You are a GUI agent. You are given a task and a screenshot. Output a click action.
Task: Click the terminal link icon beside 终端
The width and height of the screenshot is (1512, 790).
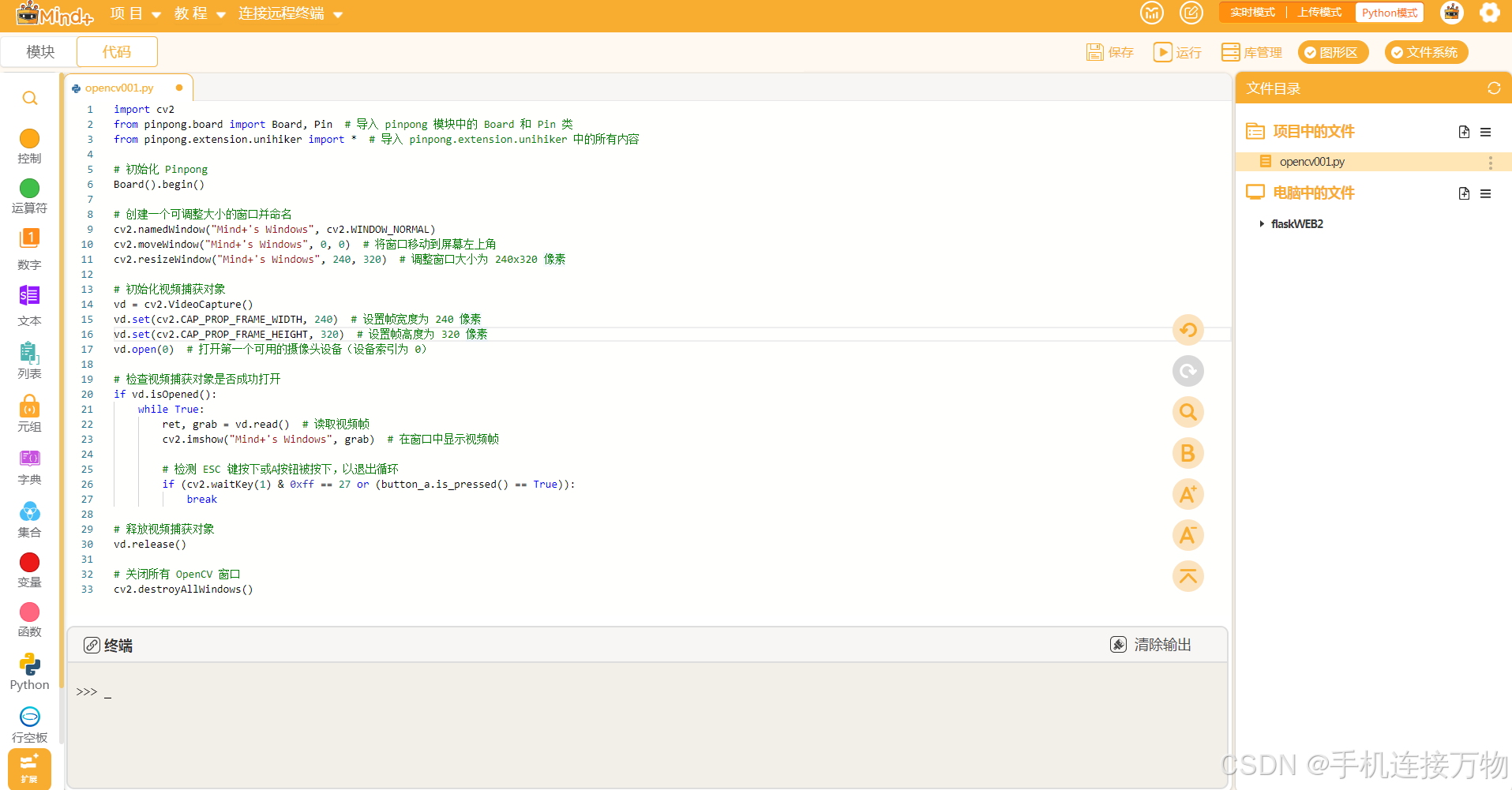click(x=92, y=646)
